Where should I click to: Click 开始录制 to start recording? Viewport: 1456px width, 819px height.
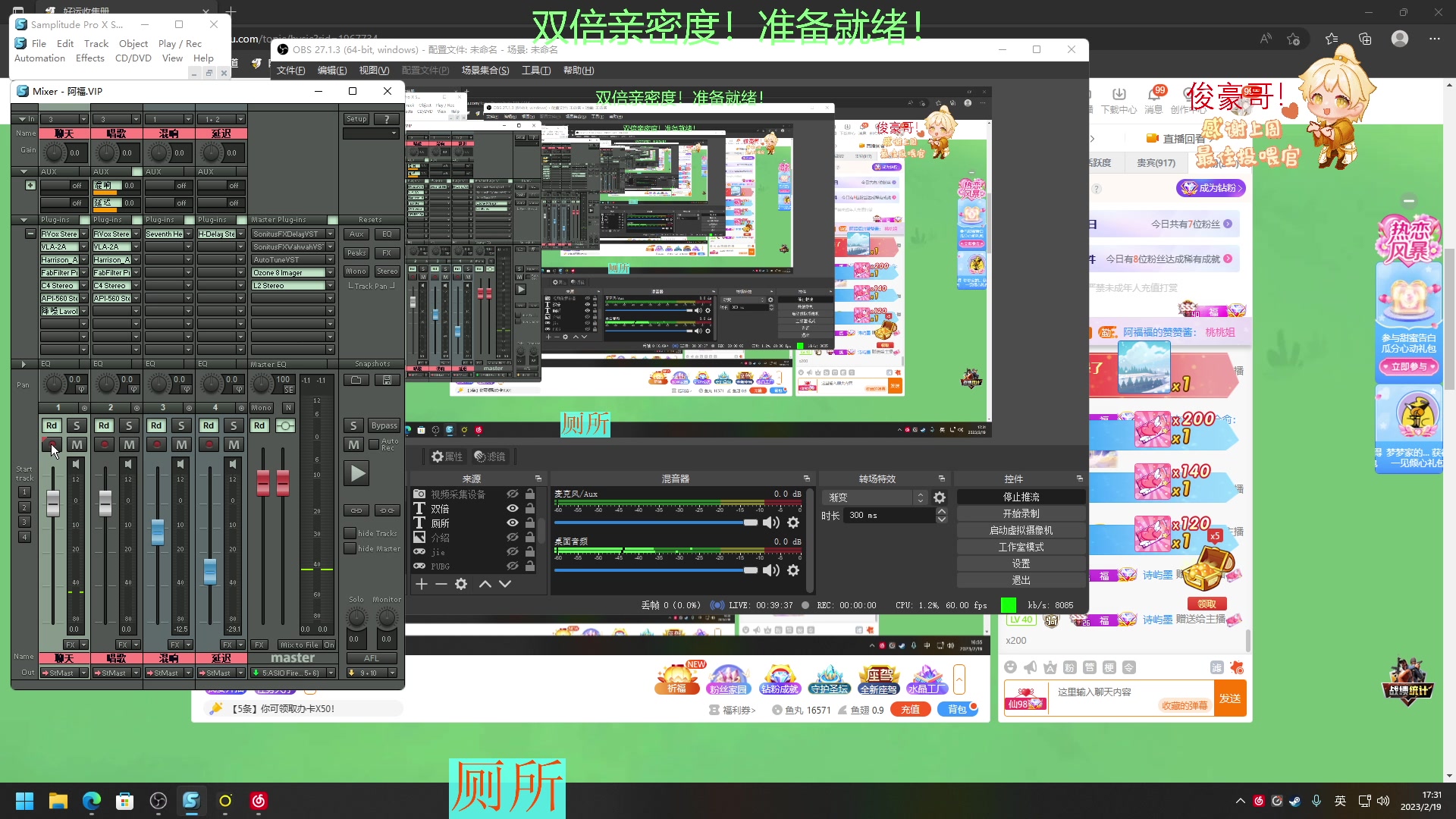pyautogui.click(x=1021, y=514)
